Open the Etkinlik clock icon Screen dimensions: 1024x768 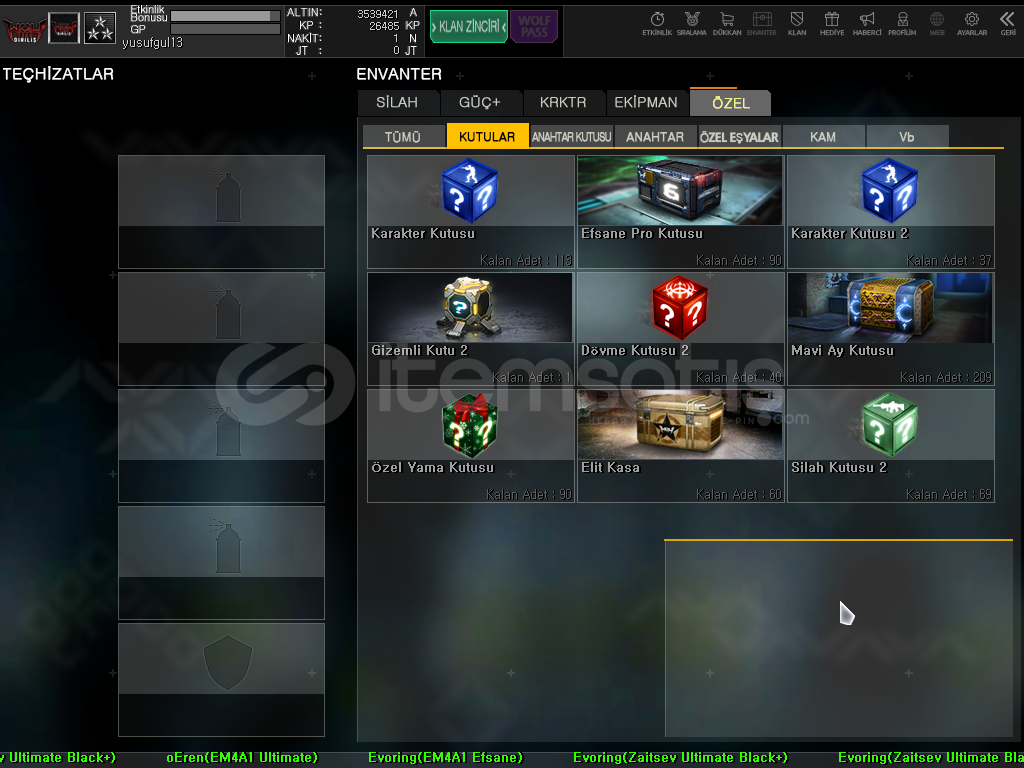(x=657, y=24)
